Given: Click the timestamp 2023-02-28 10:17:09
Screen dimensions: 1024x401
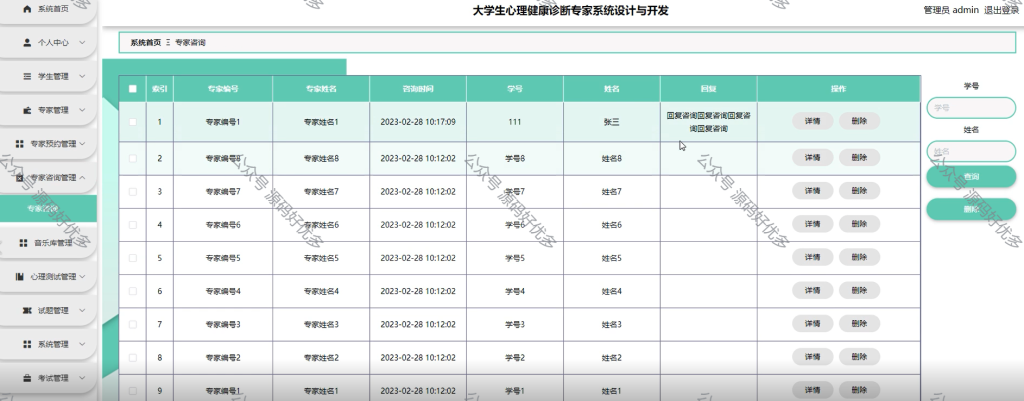Looking at the screenshot, I should [418, 122].
